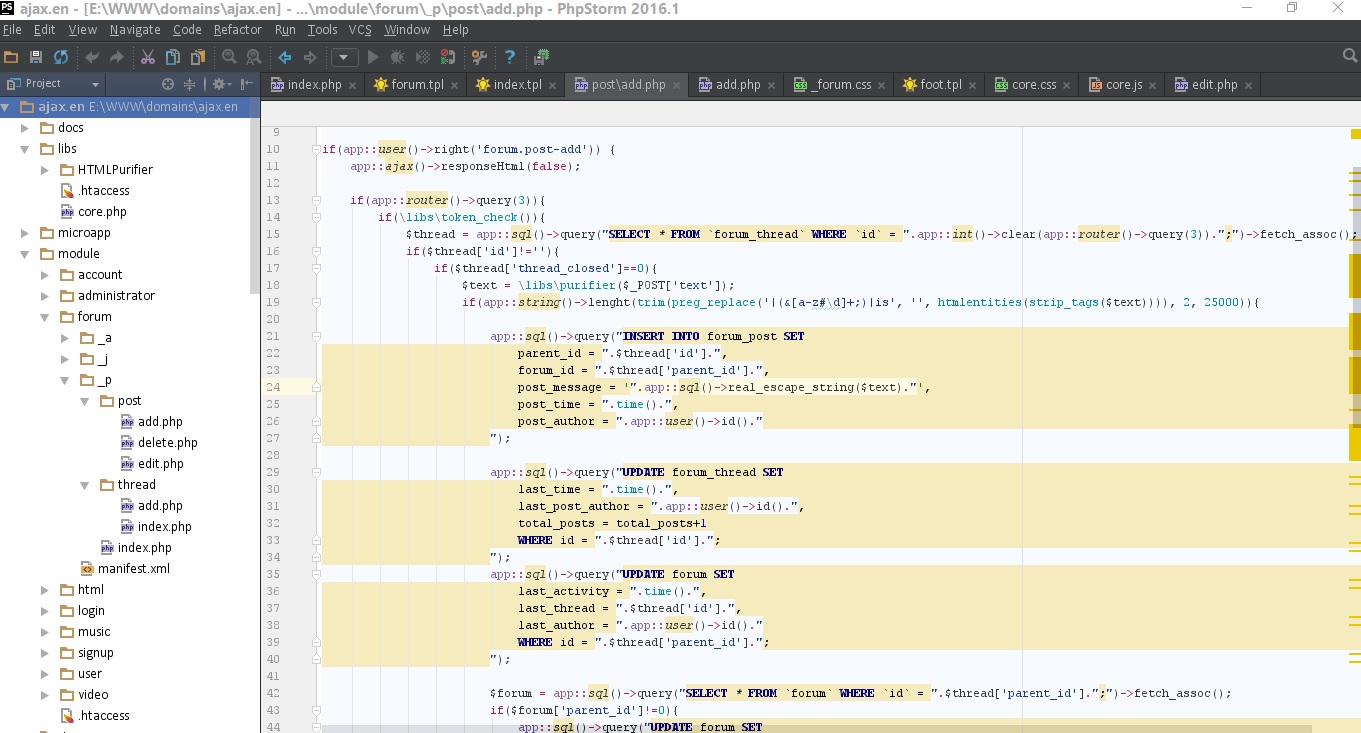Click the search magnifier at top right
The height and width of the screenshot is (733, 1361).
[1350, 56]
